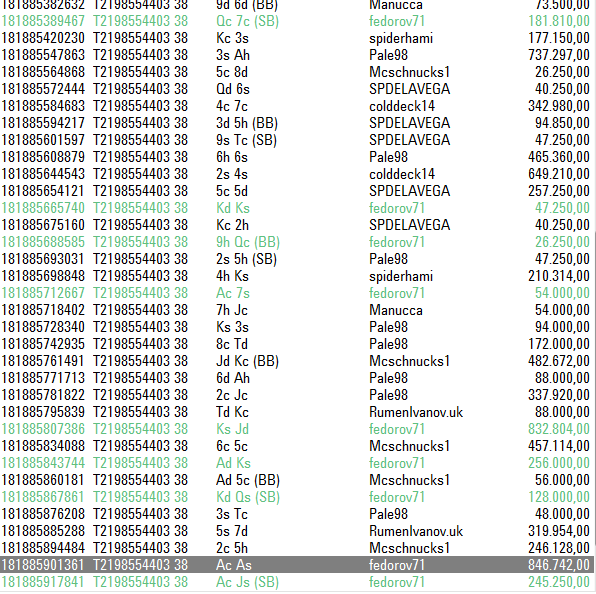This screenshot has height=594, width=596.
Task: Choose Manucca row showing 7h Jc
Action: coord(296,310)
